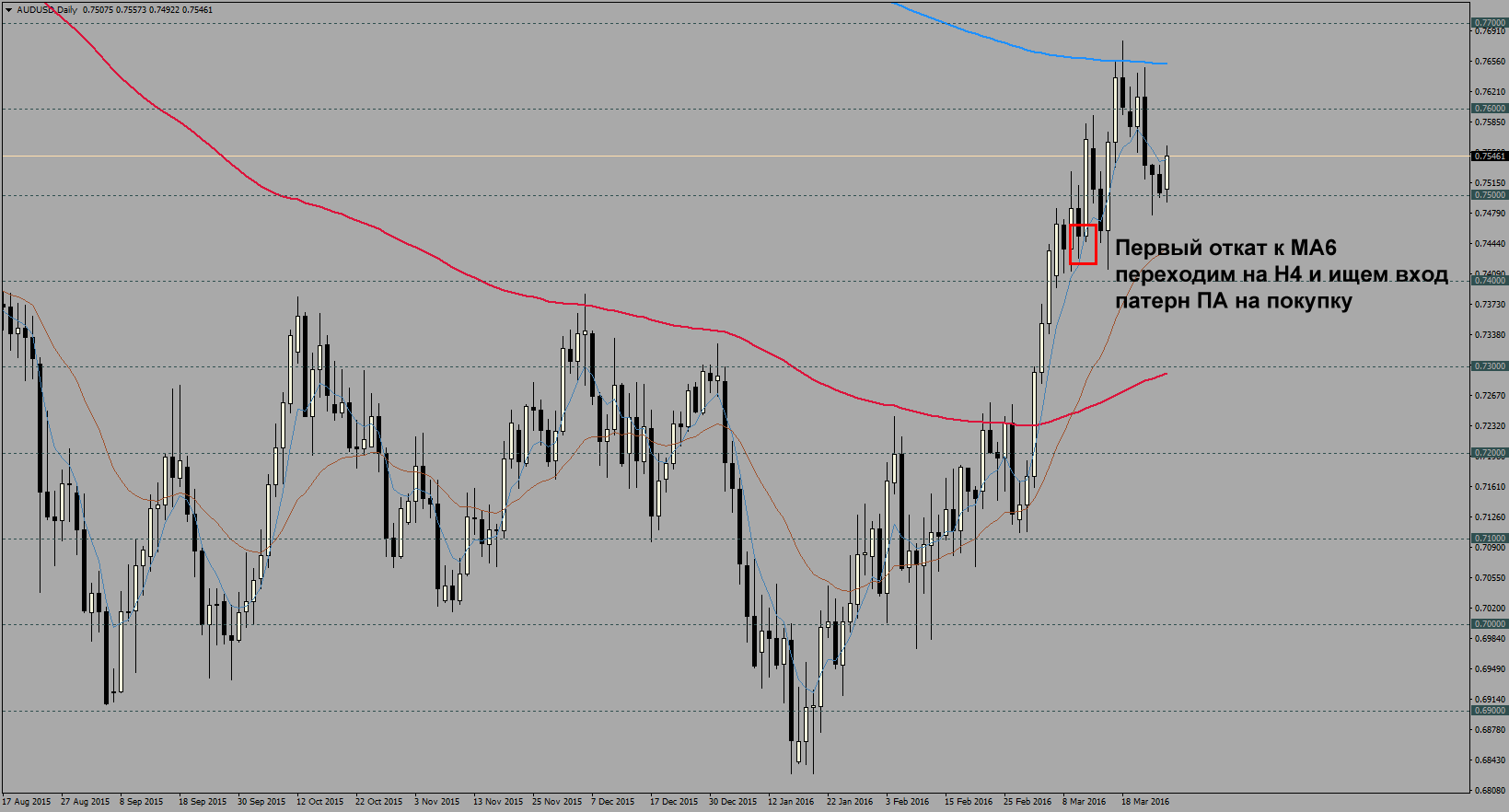Open the chart menu arrow beside AUDUSD,Daily
Image resolution: width=1509 pixels, height=812 pixels.
coord(8,10)
